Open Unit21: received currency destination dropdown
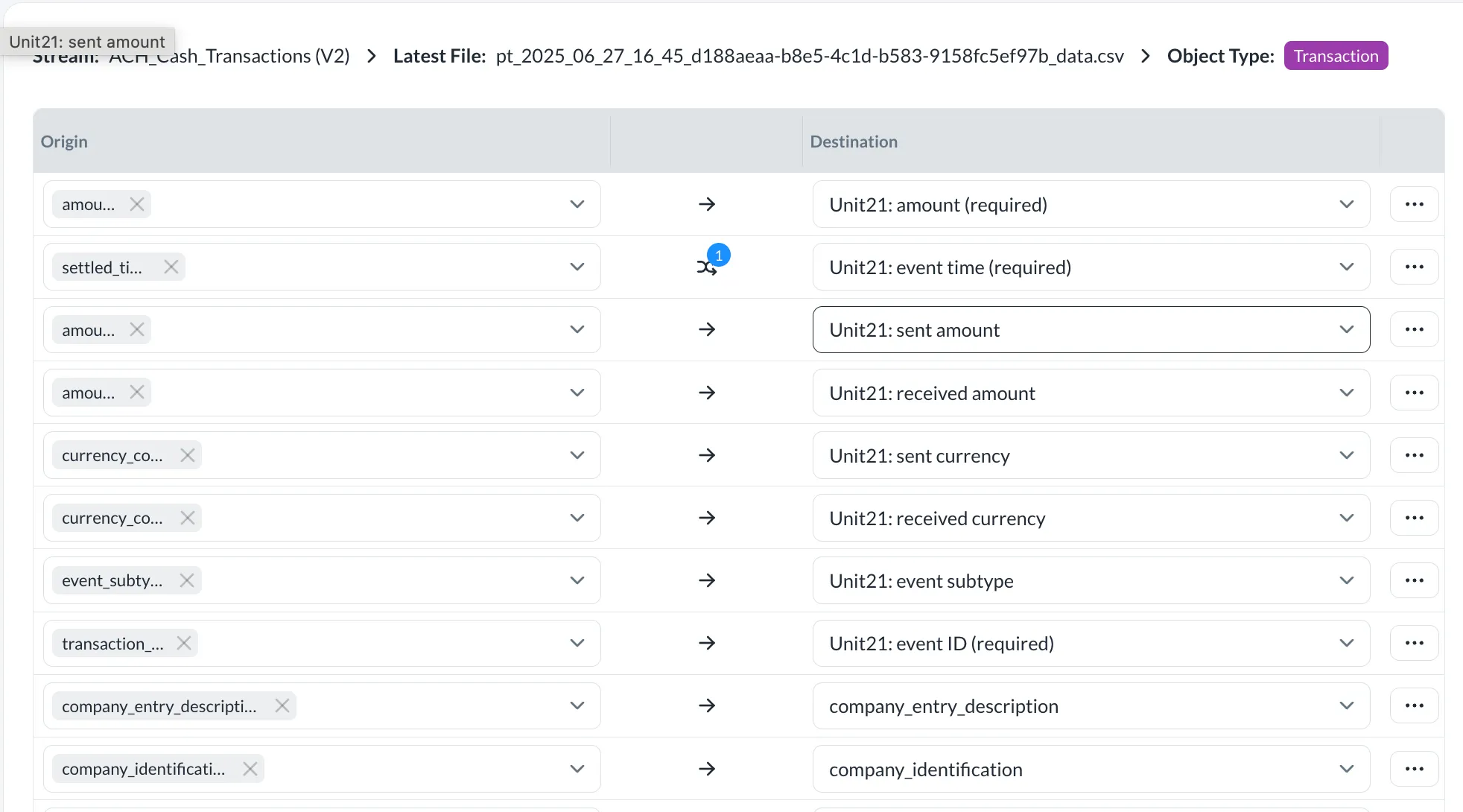 tap(1346, 518)
